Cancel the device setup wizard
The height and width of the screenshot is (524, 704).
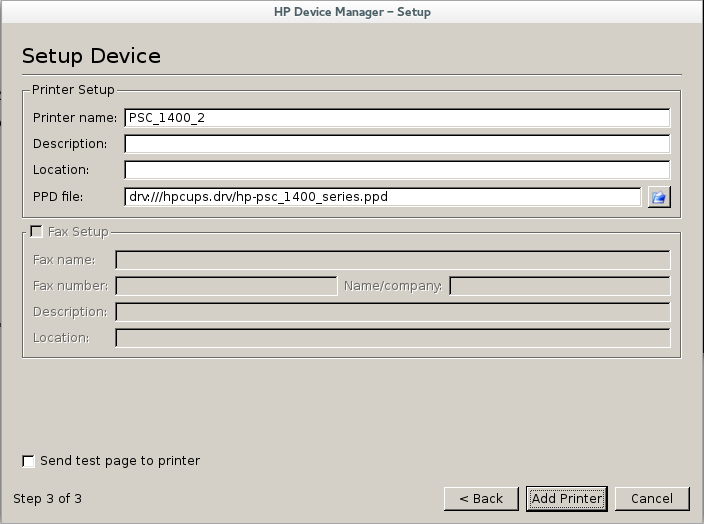pyautogui.click(x=652, y=499)
